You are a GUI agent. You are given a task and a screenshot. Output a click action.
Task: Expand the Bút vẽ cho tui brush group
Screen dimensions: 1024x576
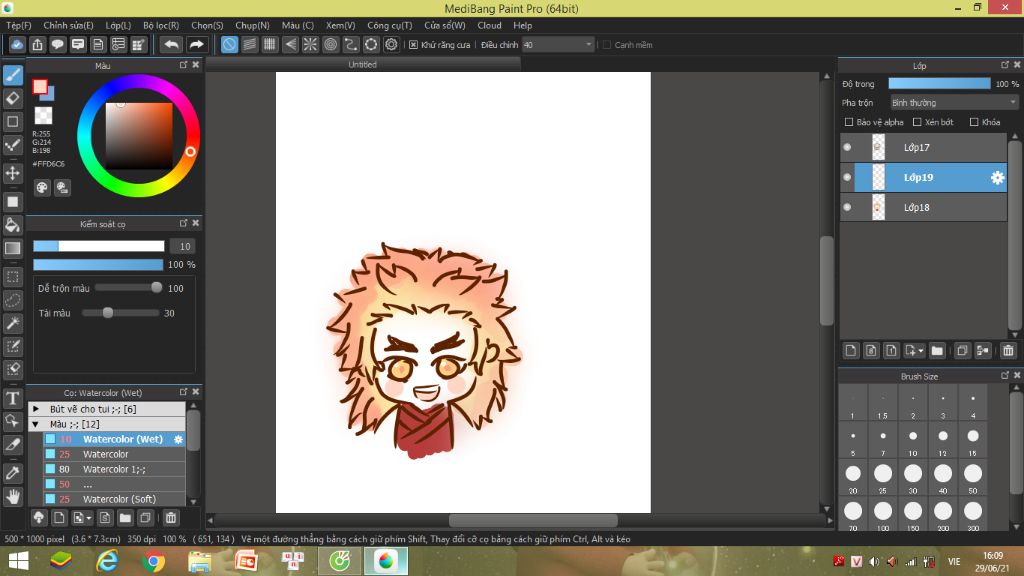click(x=36, y=409)
